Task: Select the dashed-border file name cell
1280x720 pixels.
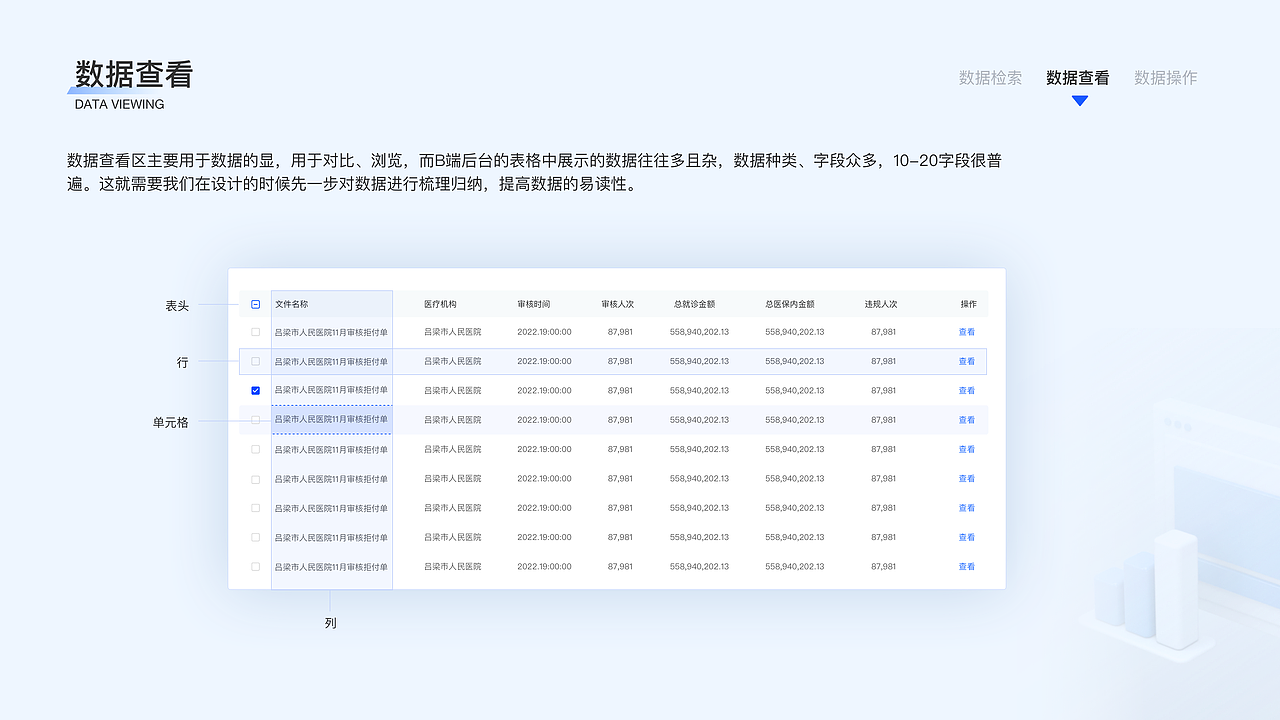Action: (x=332, y=420)
